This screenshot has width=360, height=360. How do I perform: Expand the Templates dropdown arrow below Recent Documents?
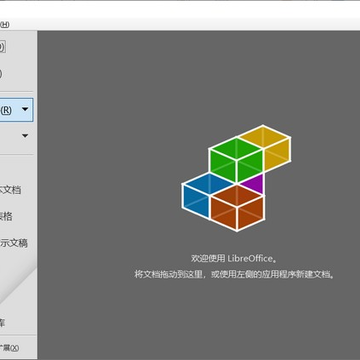[x=25, y=136]
